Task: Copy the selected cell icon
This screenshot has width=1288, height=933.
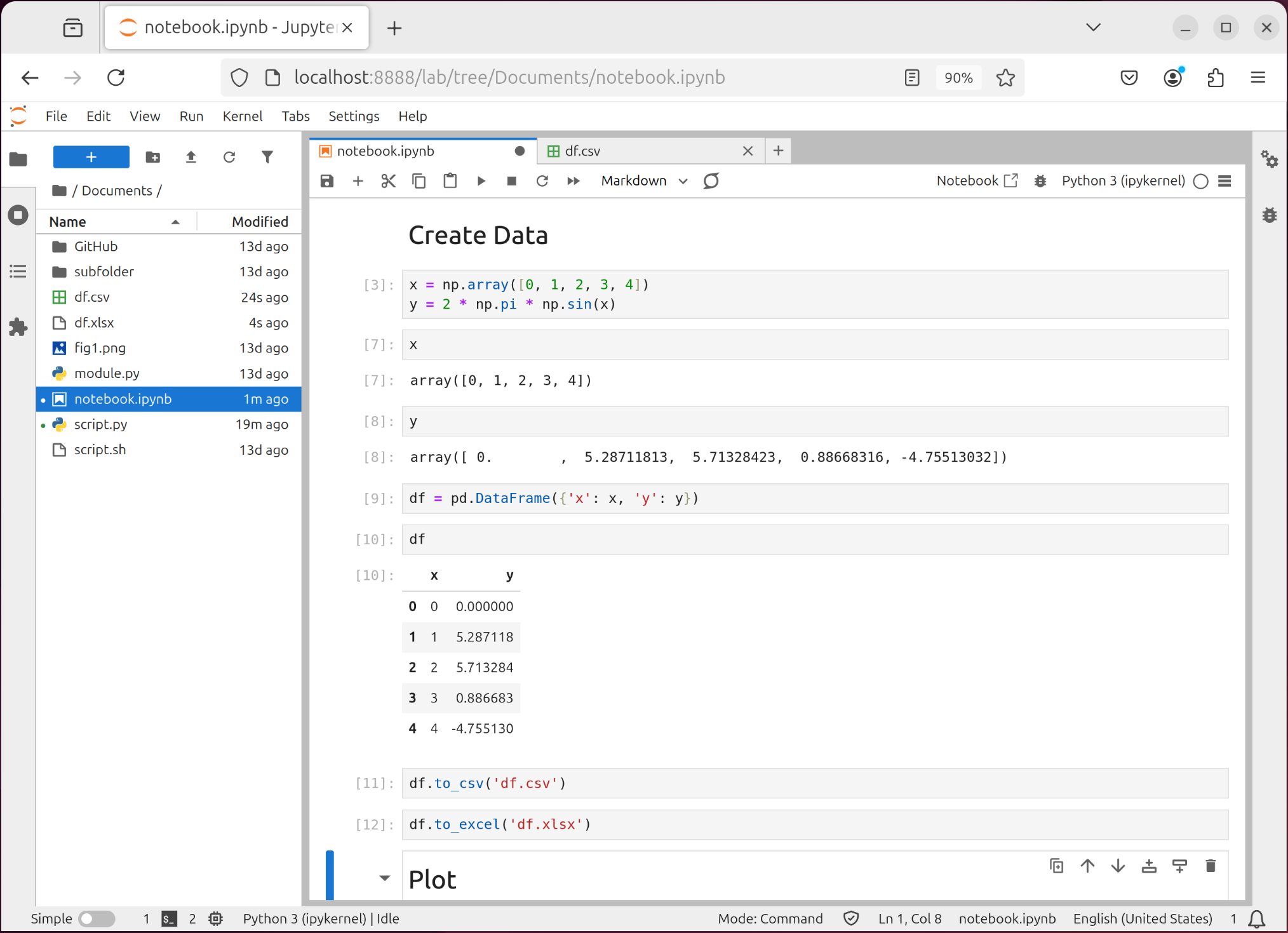Action: (419, 181)
